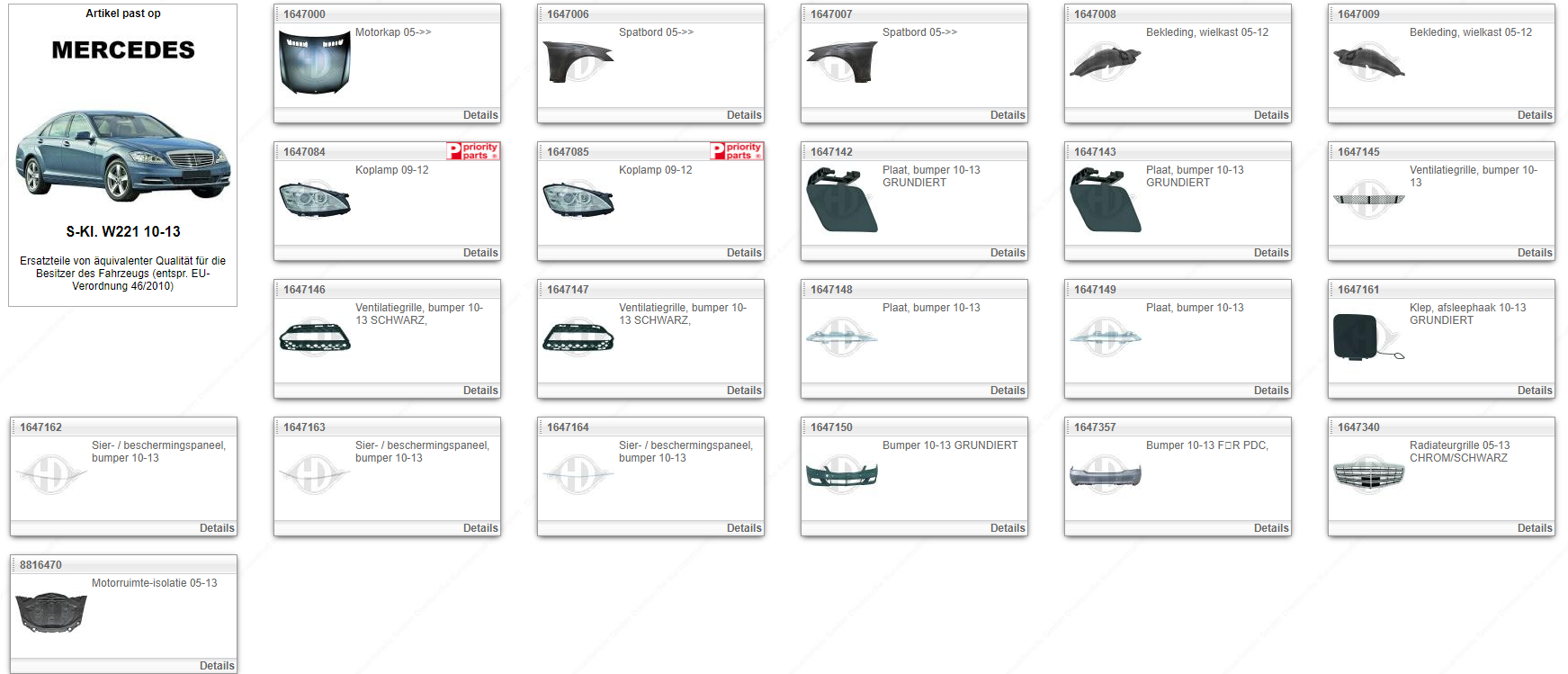The image size is (1568, 674).
Task: Click 'Radiateurgrille 05-13 CHROM/SCHWARZ' description
Action: pyautogui.click(x=1459, y=452)
